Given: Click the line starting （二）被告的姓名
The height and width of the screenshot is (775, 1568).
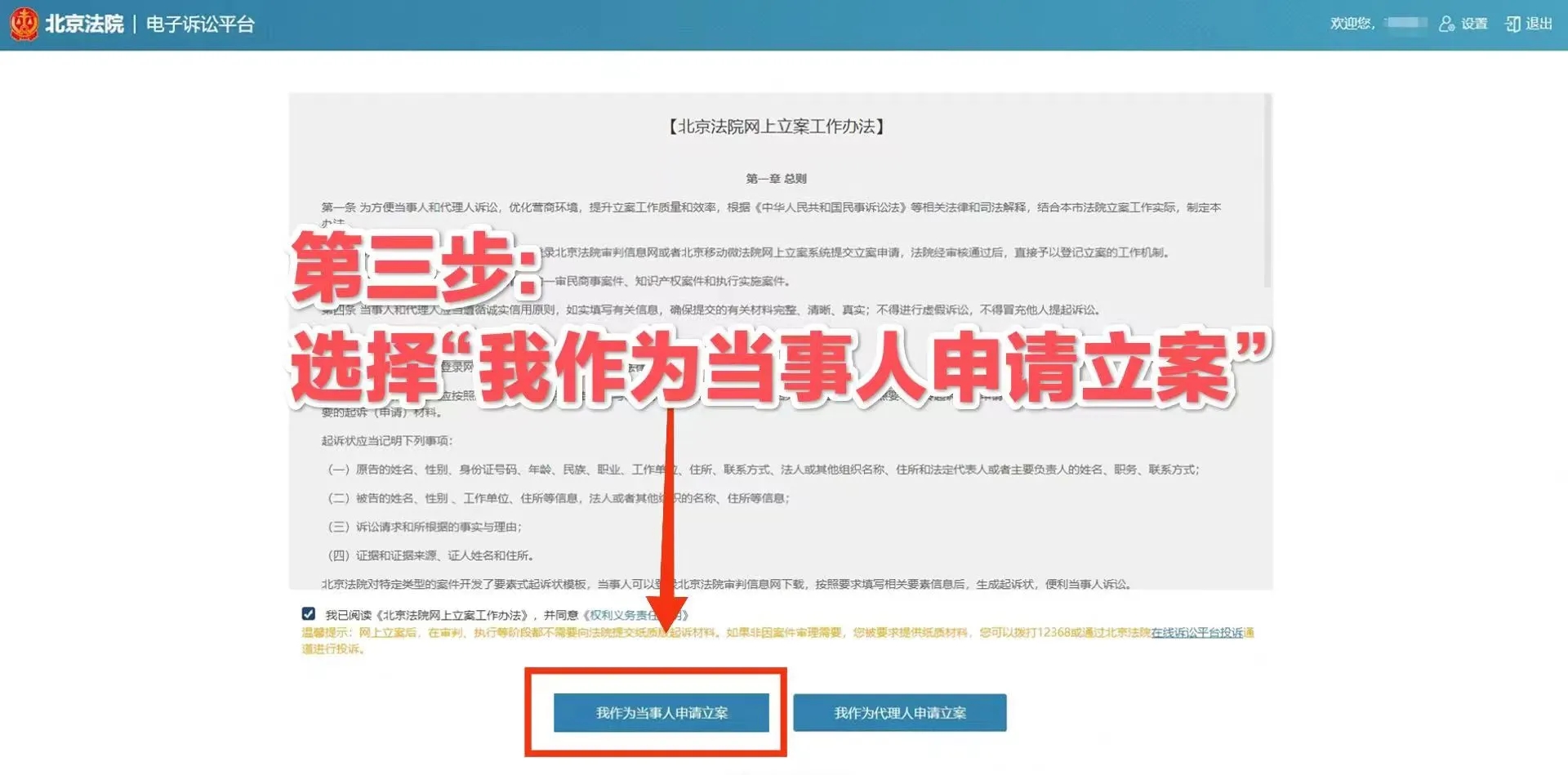Looking at the screenshot, I should pos(558,498).
